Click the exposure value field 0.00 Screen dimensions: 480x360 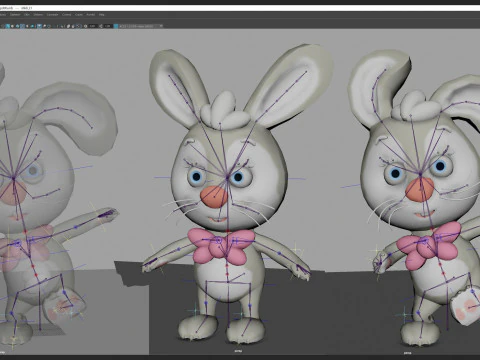(93, 26)
